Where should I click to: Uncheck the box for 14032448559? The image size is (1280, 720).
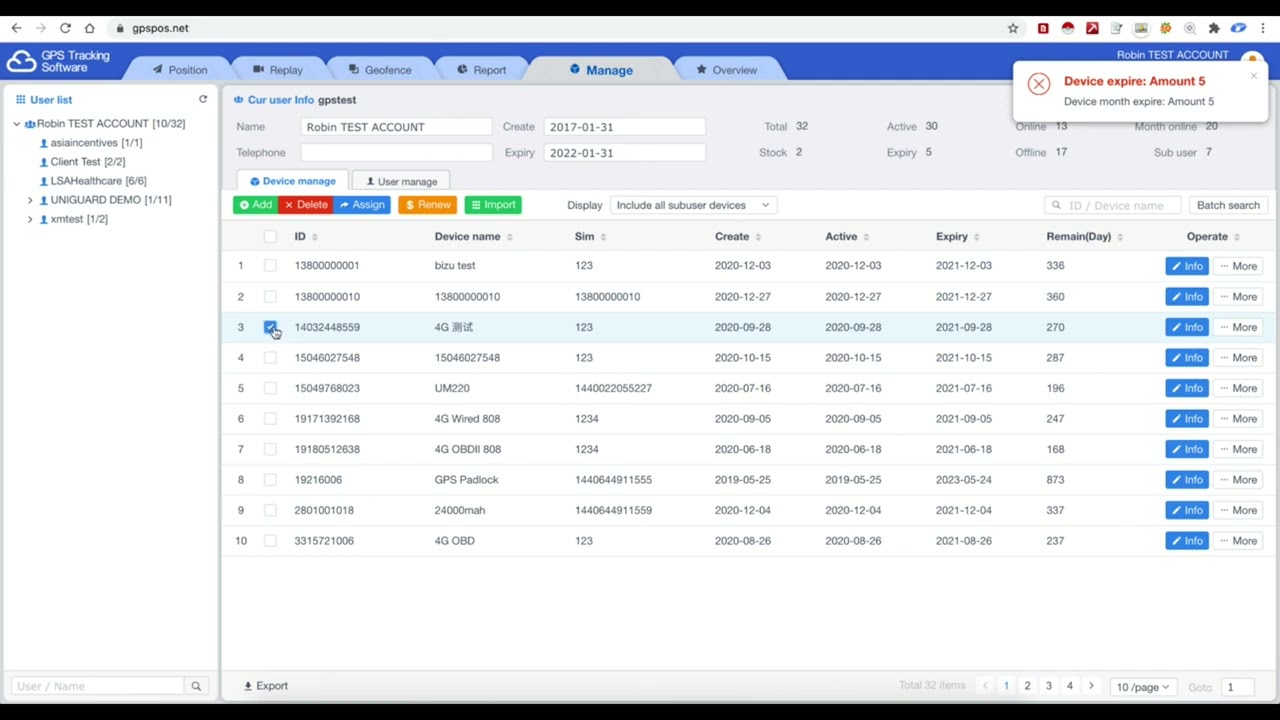pos(270,327)
